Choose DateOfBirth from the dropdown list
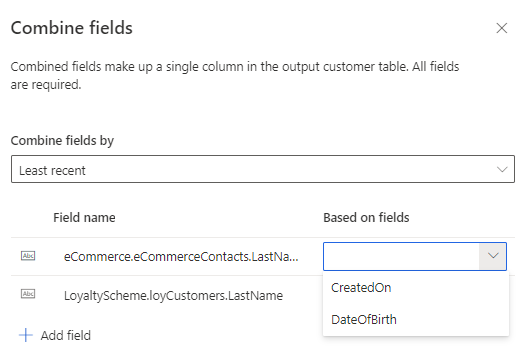Screen dimensions: 522x363 pyautogui.click(x=416, y=319)
